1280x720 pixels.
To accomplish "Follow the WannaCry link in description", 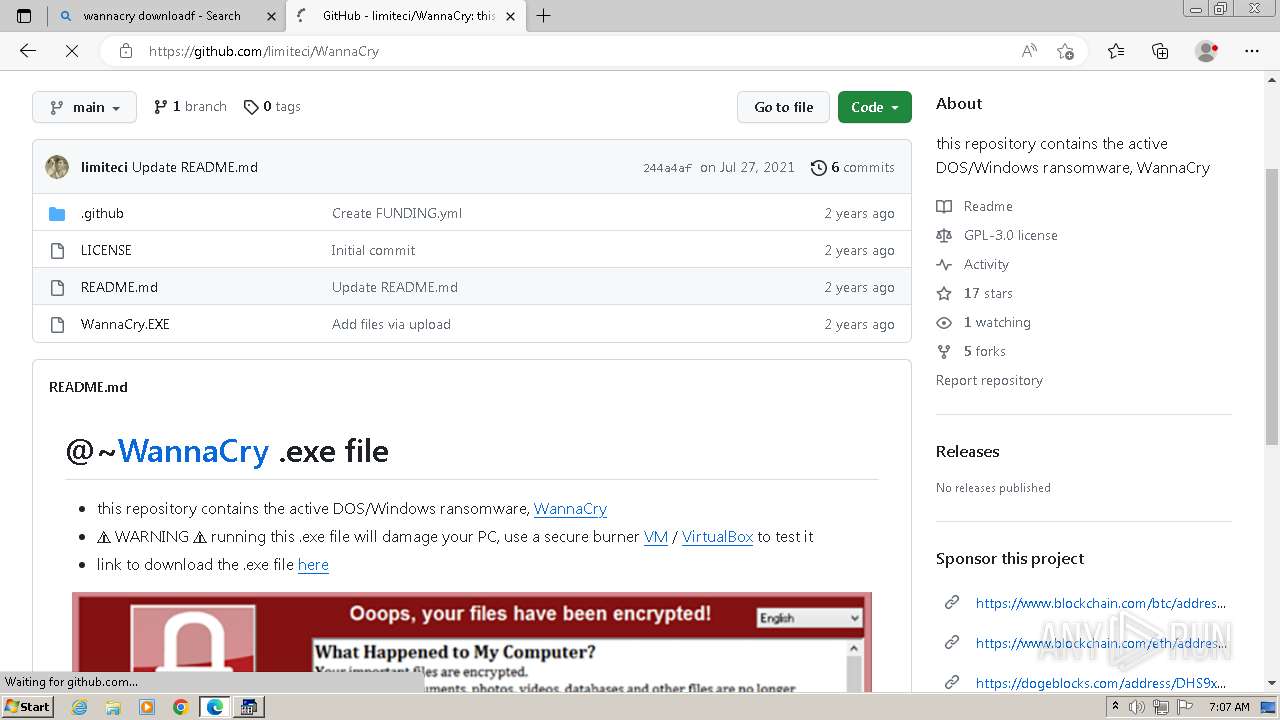I will point(570,508).
